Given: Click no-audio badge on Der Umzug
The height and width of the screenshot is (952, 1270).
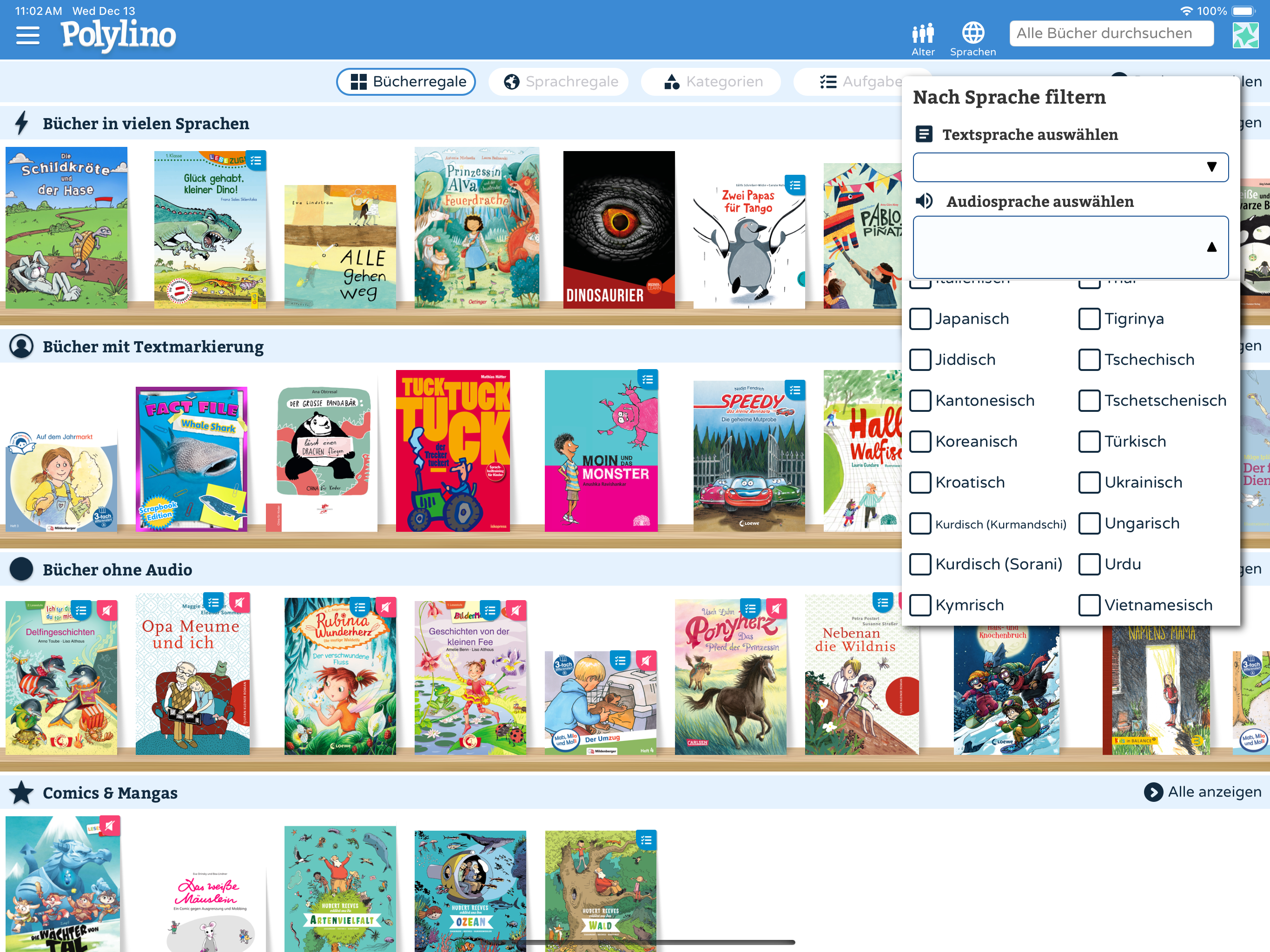Looking at the screenshot, I should (647, 661).
